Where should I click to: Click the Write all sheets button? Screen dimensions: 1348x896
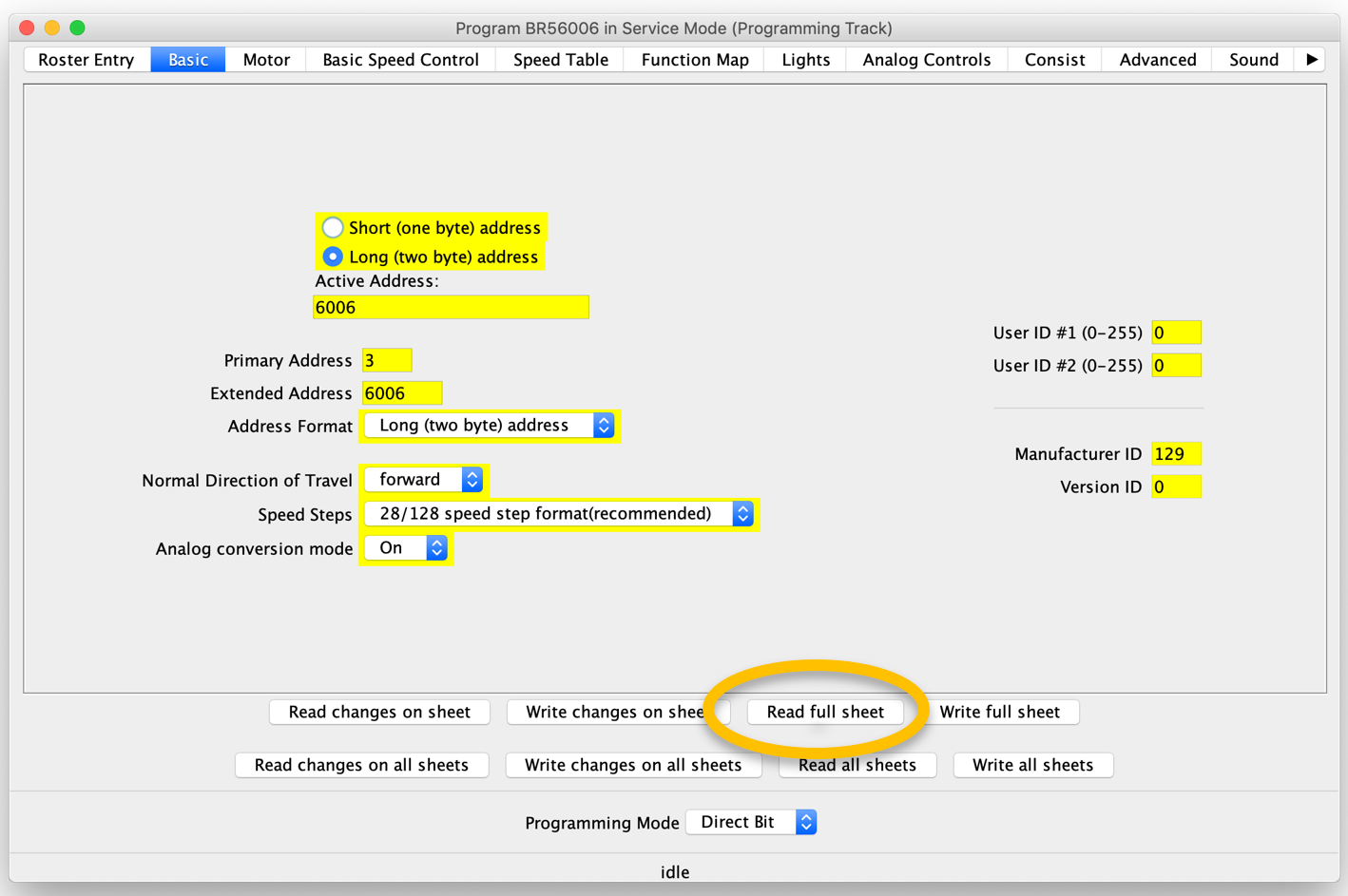pos(1032,765)
